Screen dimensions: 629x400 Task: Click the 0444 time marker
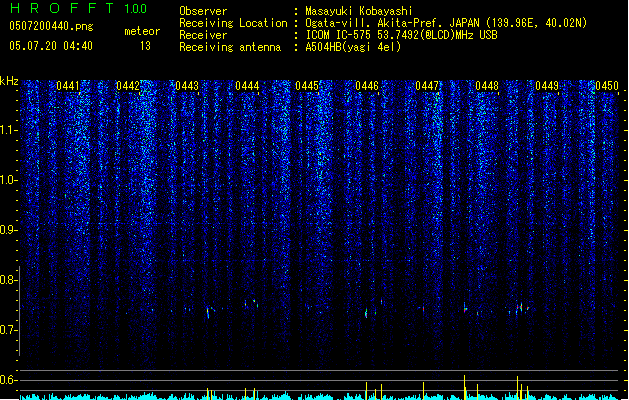(247, 86)
